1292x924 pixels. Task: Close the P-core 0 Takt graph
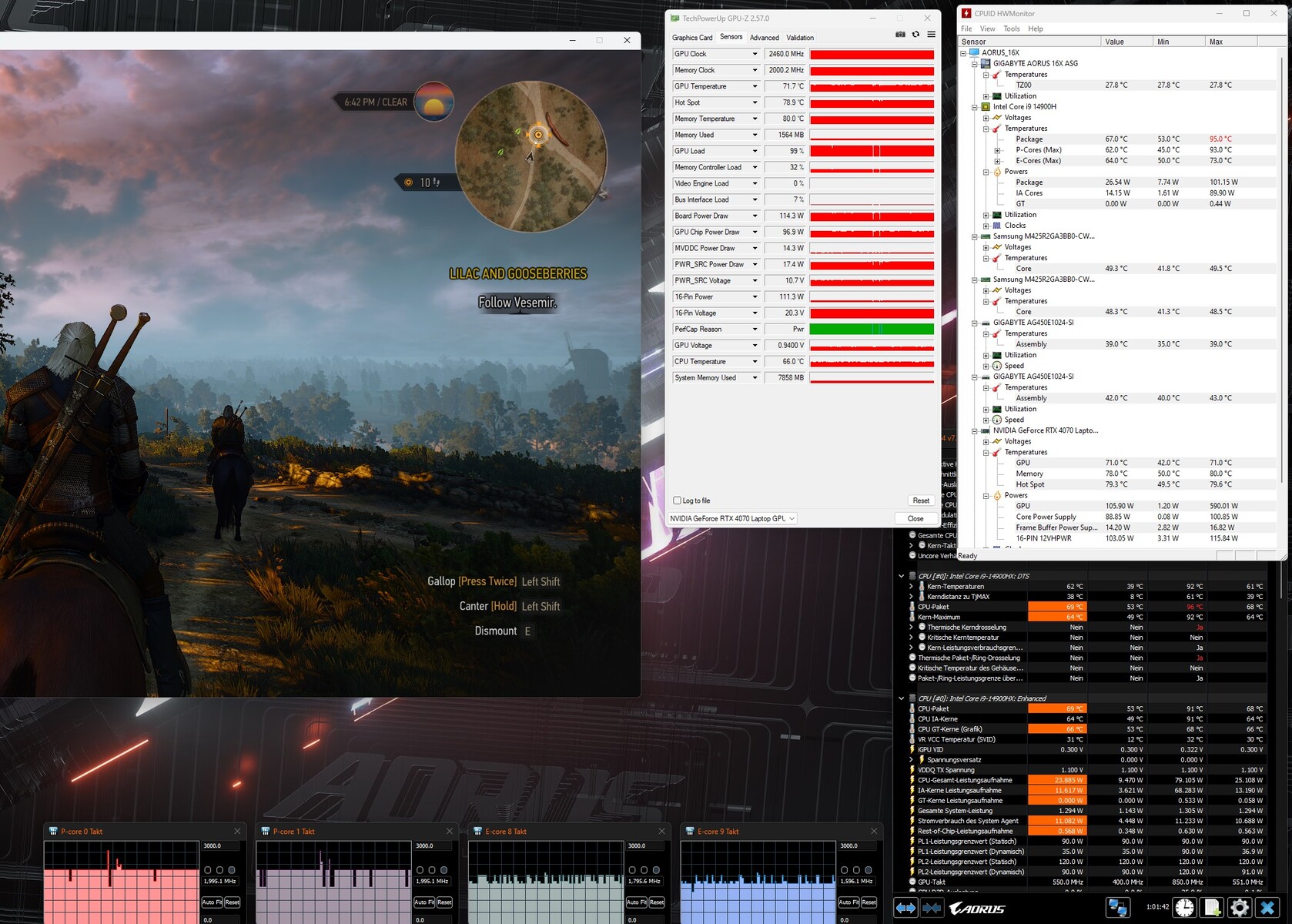click(237, 832)
